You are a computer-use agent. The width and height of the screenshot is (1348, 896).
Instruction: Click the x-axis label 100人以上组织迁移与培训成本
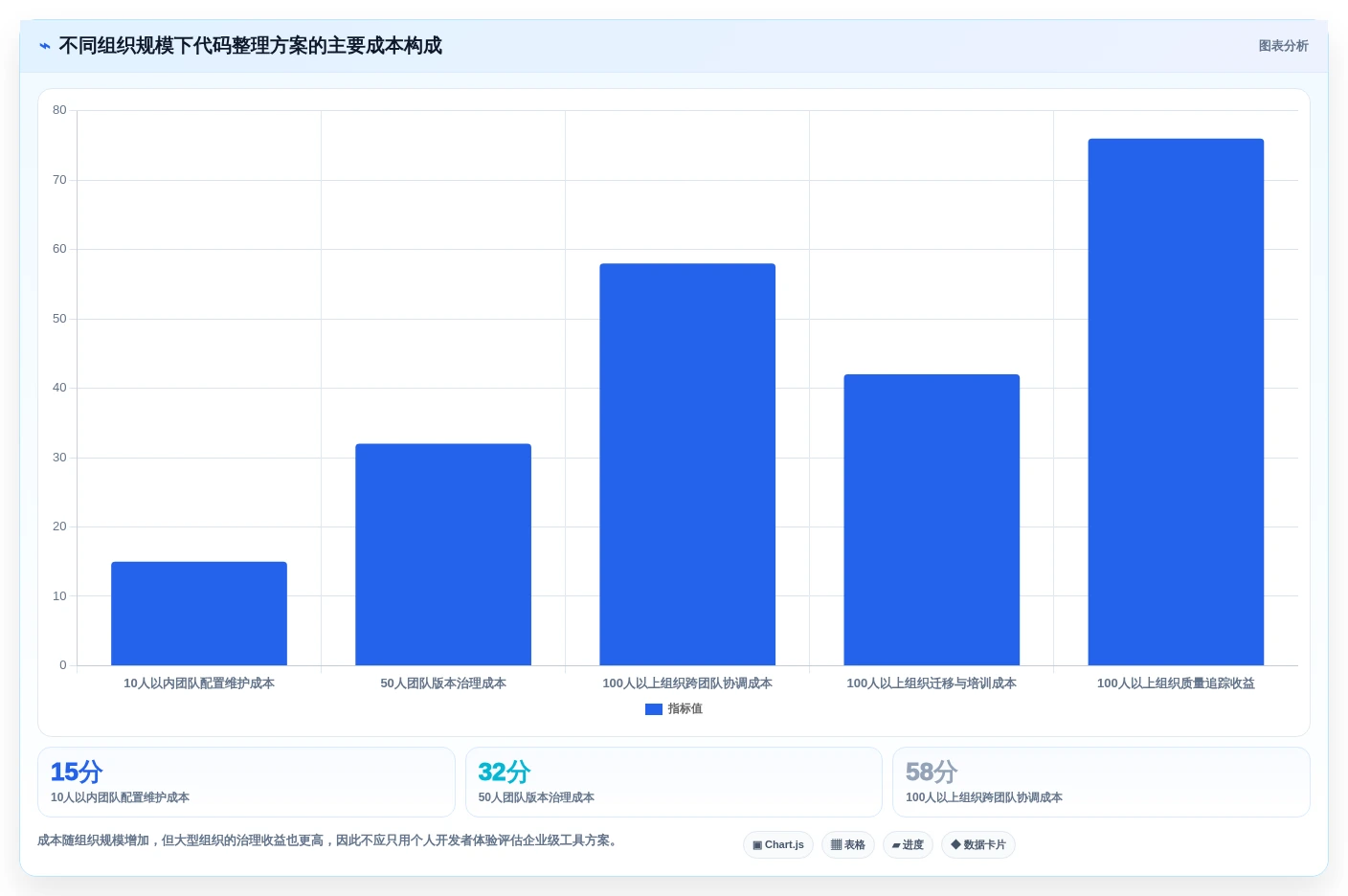(x=932, y=683)
